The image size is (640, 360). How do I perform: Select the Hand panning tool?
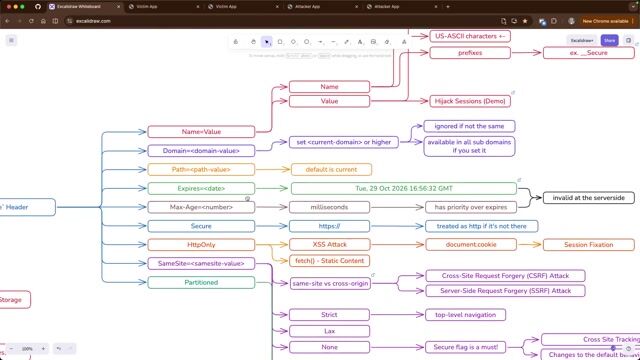253,42
